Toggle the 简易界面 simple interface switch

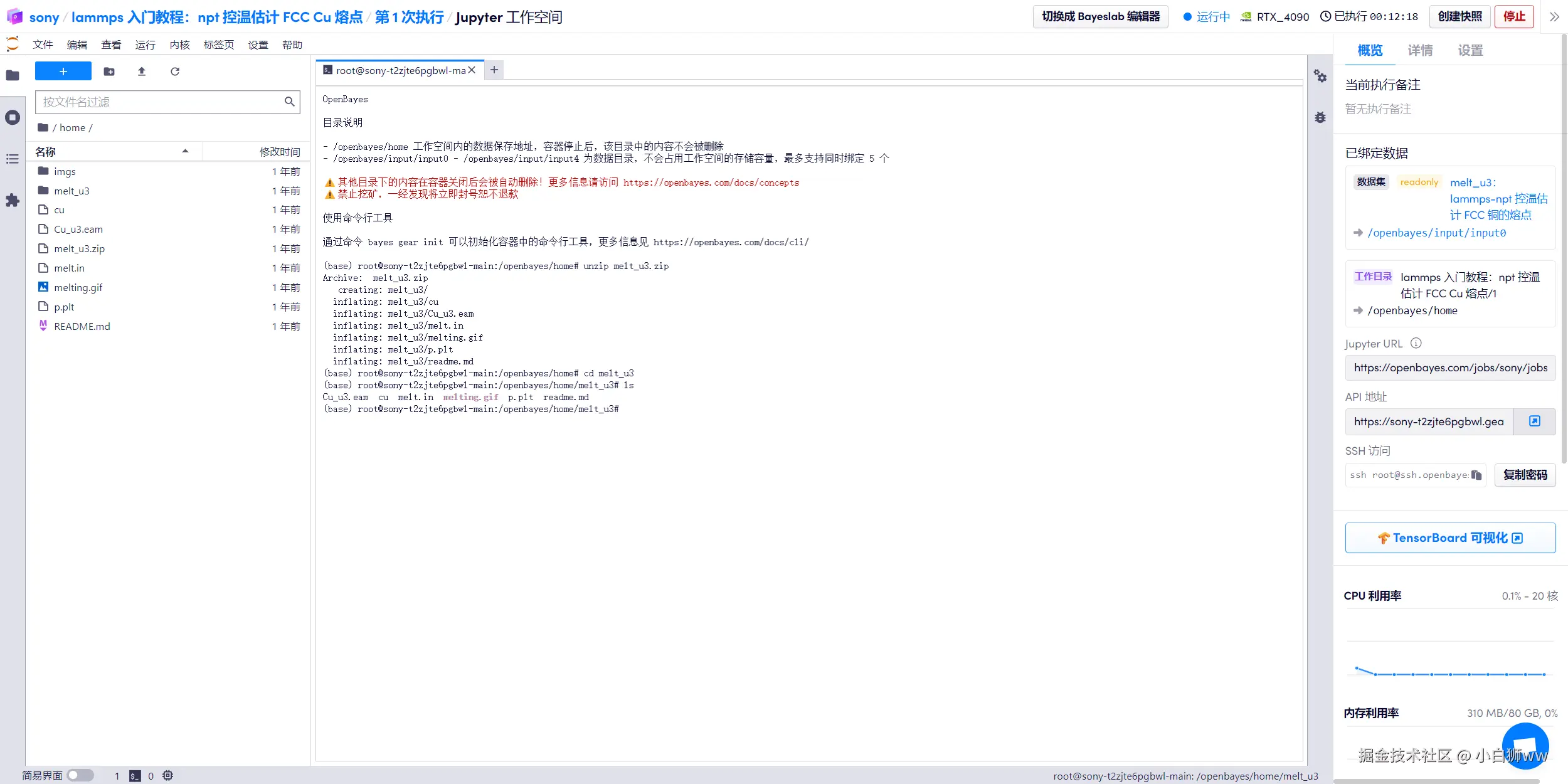click(80, 775)
